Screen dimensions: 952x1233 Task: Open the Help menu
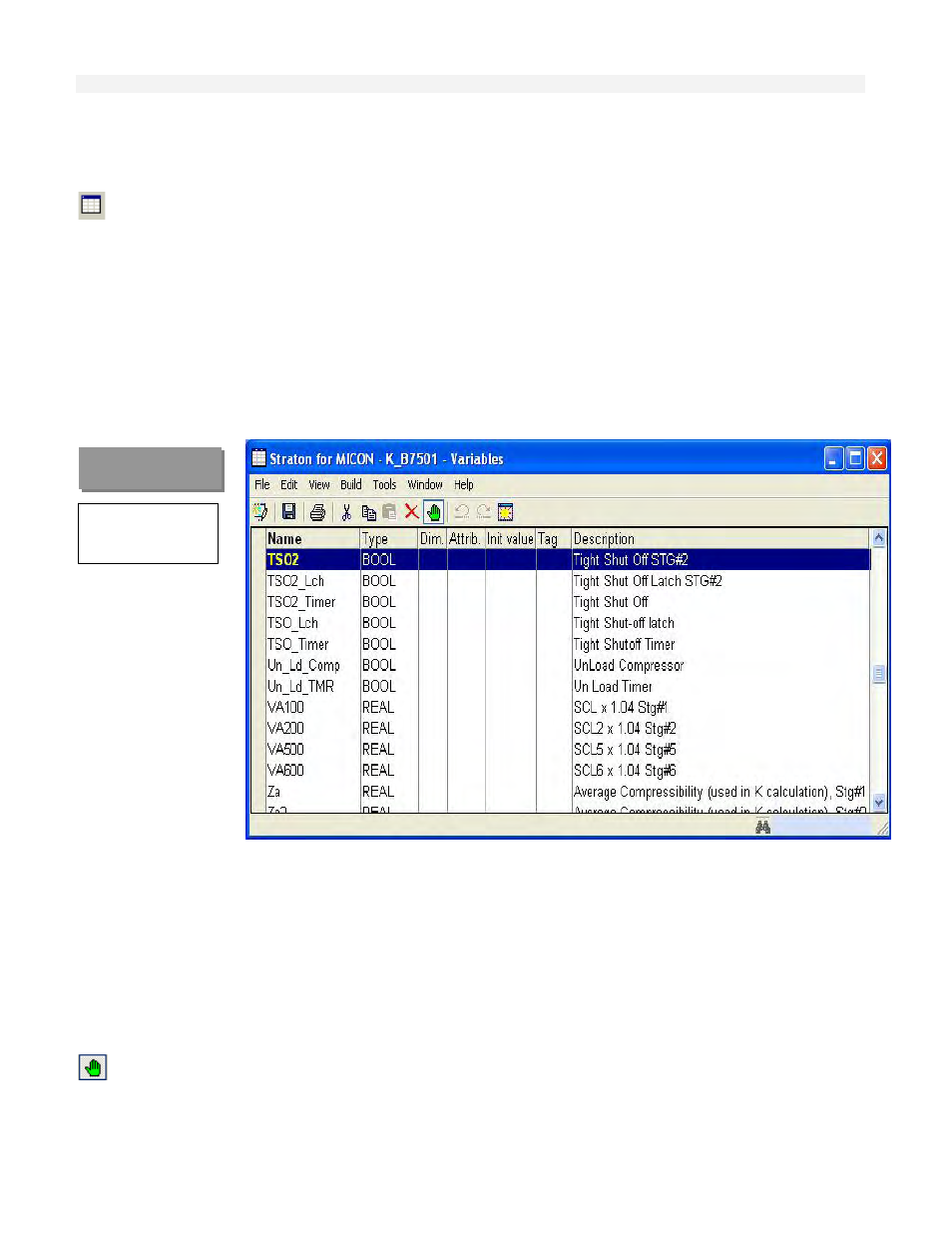pos(464,484)
